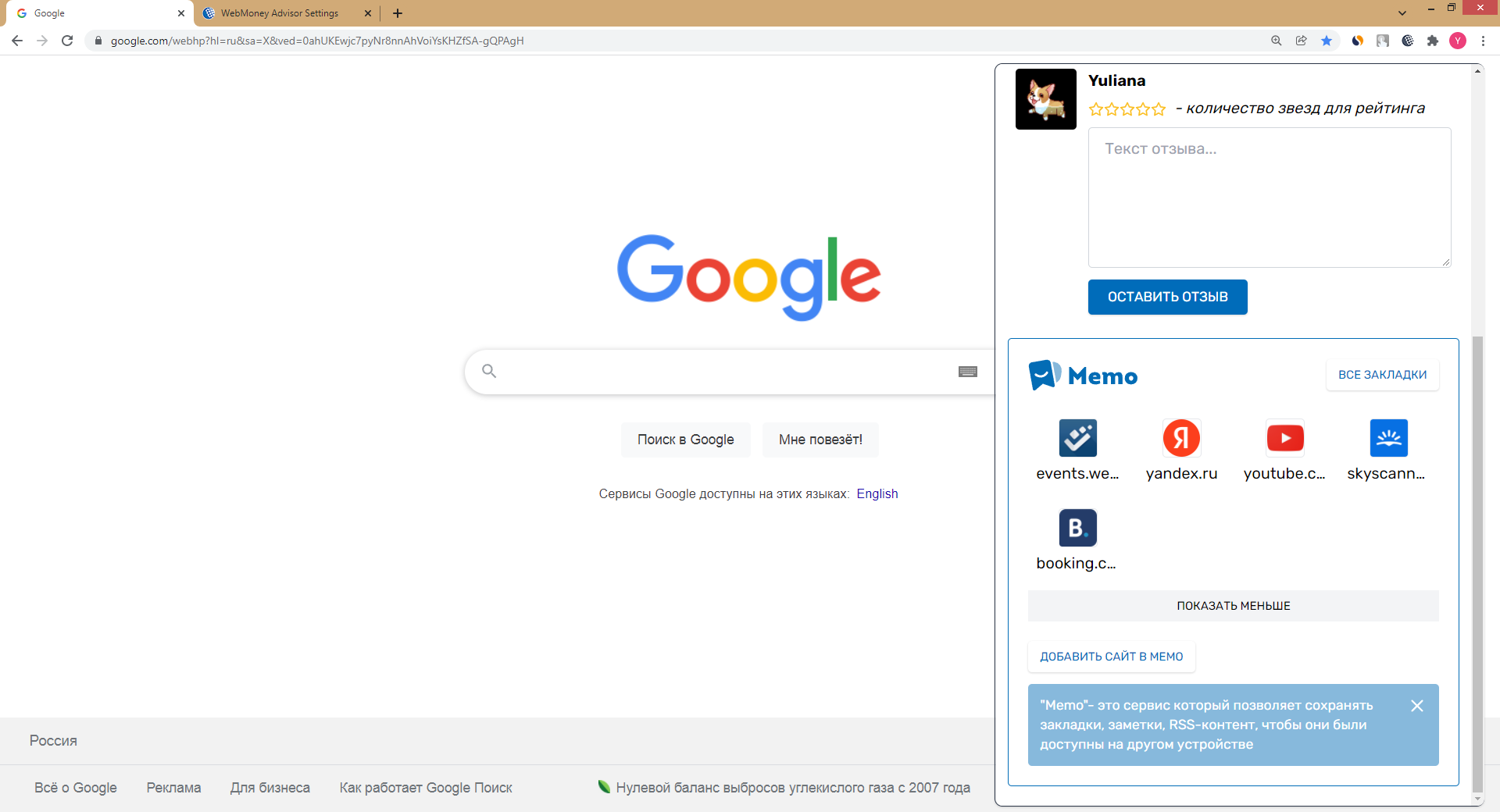
Task: Click the panel scrollbar up arrow
Action: 1477,71
